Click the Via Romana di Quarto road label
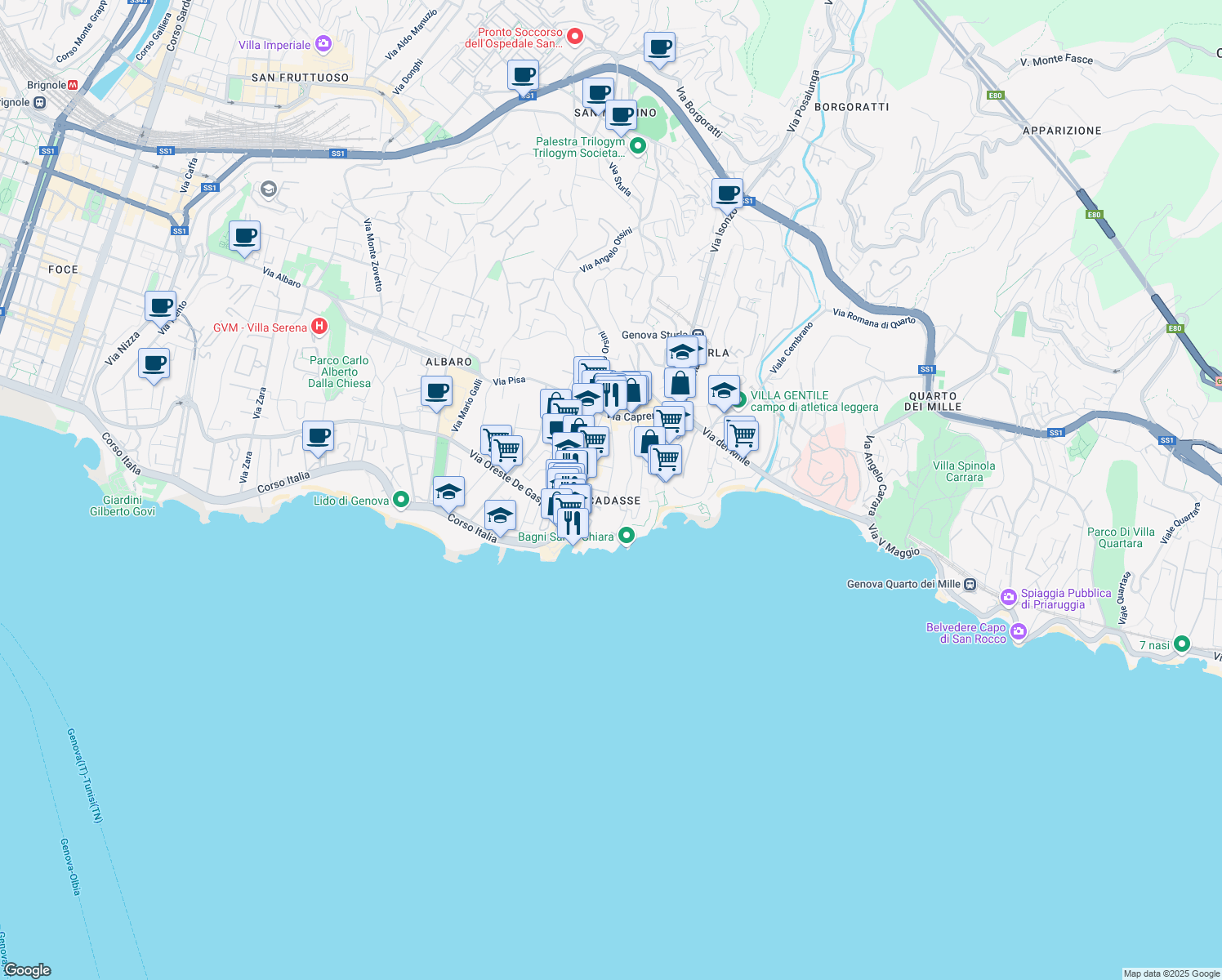The height and width of the screenshot is (980, 1222). pos(874,318)
